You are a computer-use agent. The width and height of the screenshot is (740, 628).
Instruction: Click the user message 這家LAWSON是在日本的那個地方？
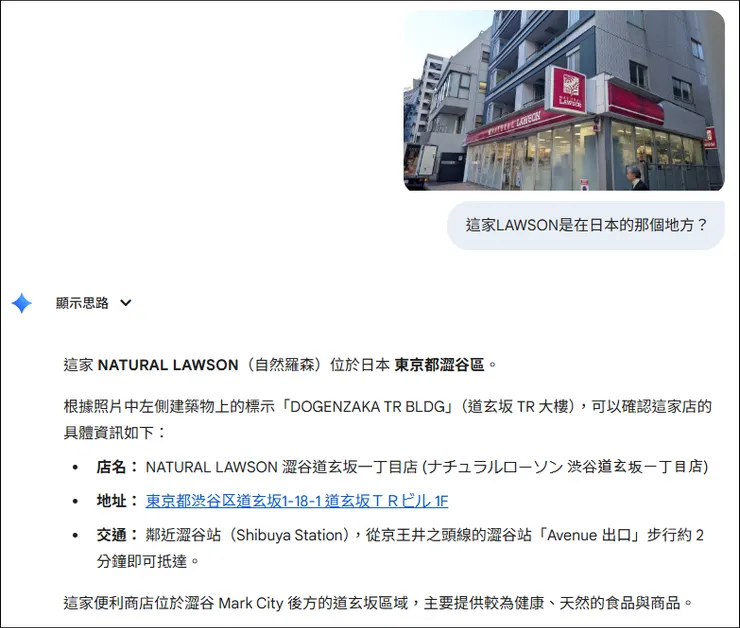pos(586,225)
